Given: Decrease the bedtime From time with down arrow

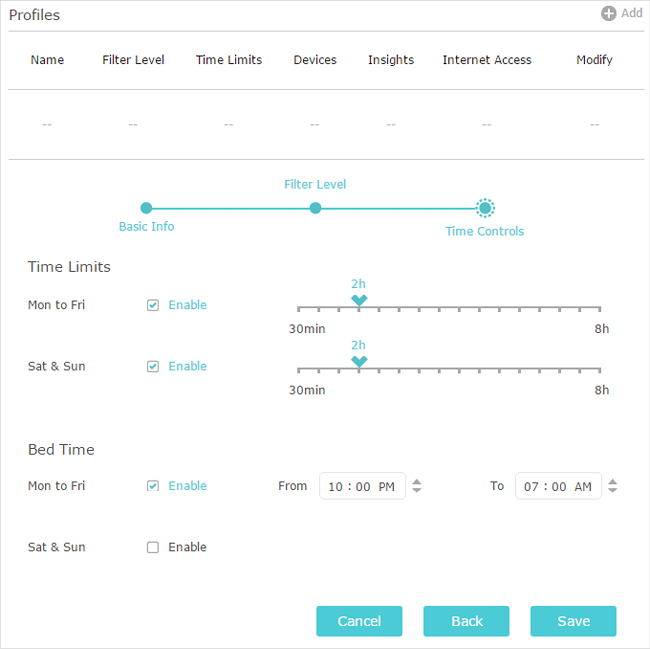Looking at the screenshot, I should coord(417,491).
